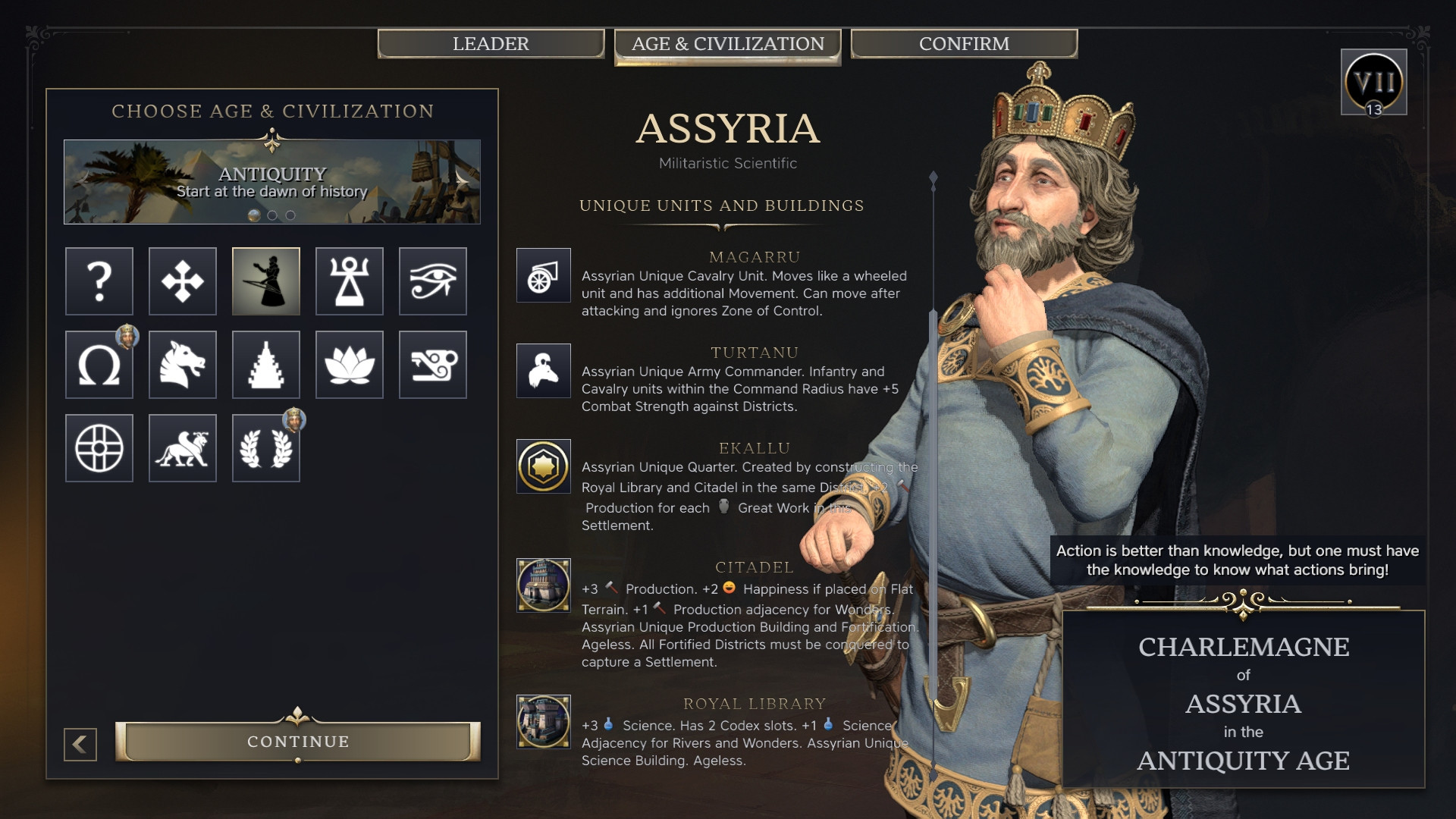Click the Continue button
1456x819 pixels.
[298, 742]
